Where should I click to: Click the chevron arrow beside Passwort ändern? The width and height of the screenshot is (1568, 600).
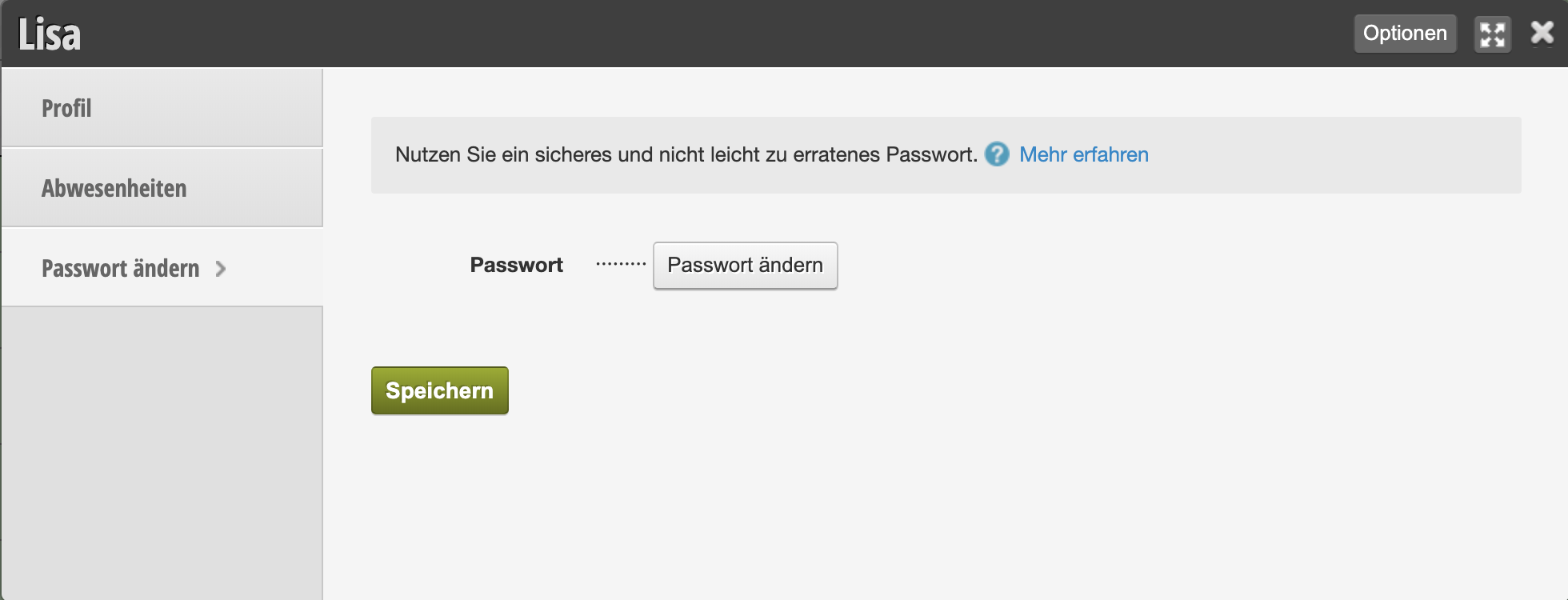(x=221, y=269)
